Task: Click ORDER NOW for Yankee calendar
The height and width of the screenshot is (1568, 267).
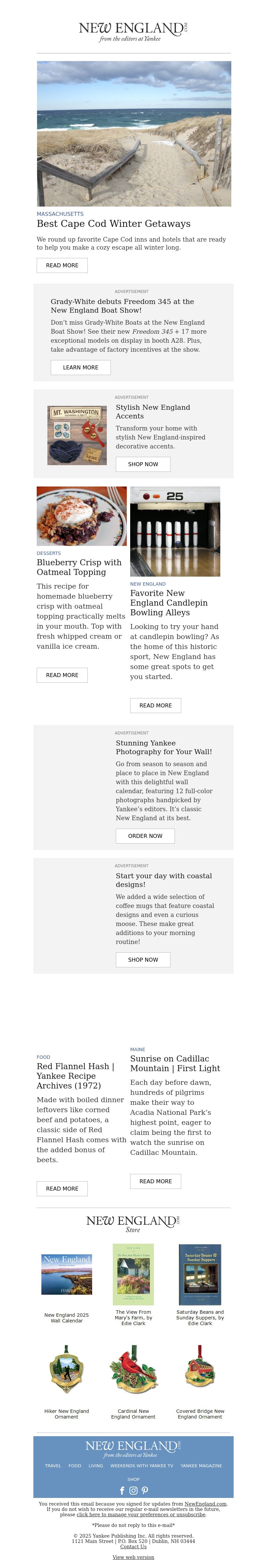Action: coord(146,836)
